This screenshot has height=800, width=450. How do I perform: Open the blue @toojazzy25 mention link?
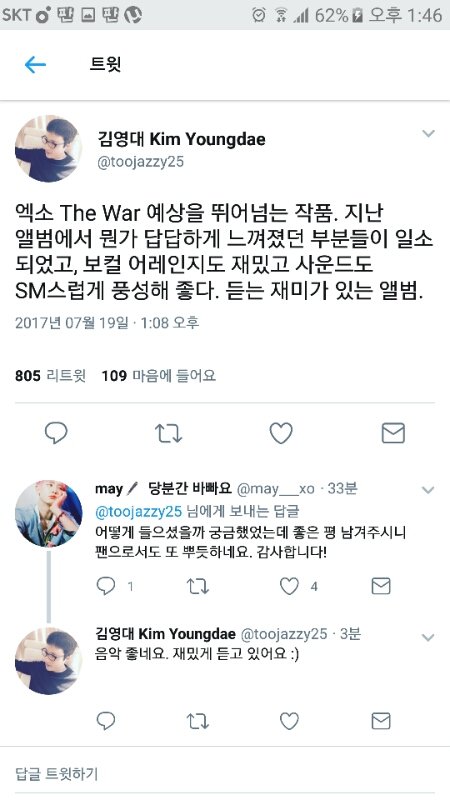(139, 511)
